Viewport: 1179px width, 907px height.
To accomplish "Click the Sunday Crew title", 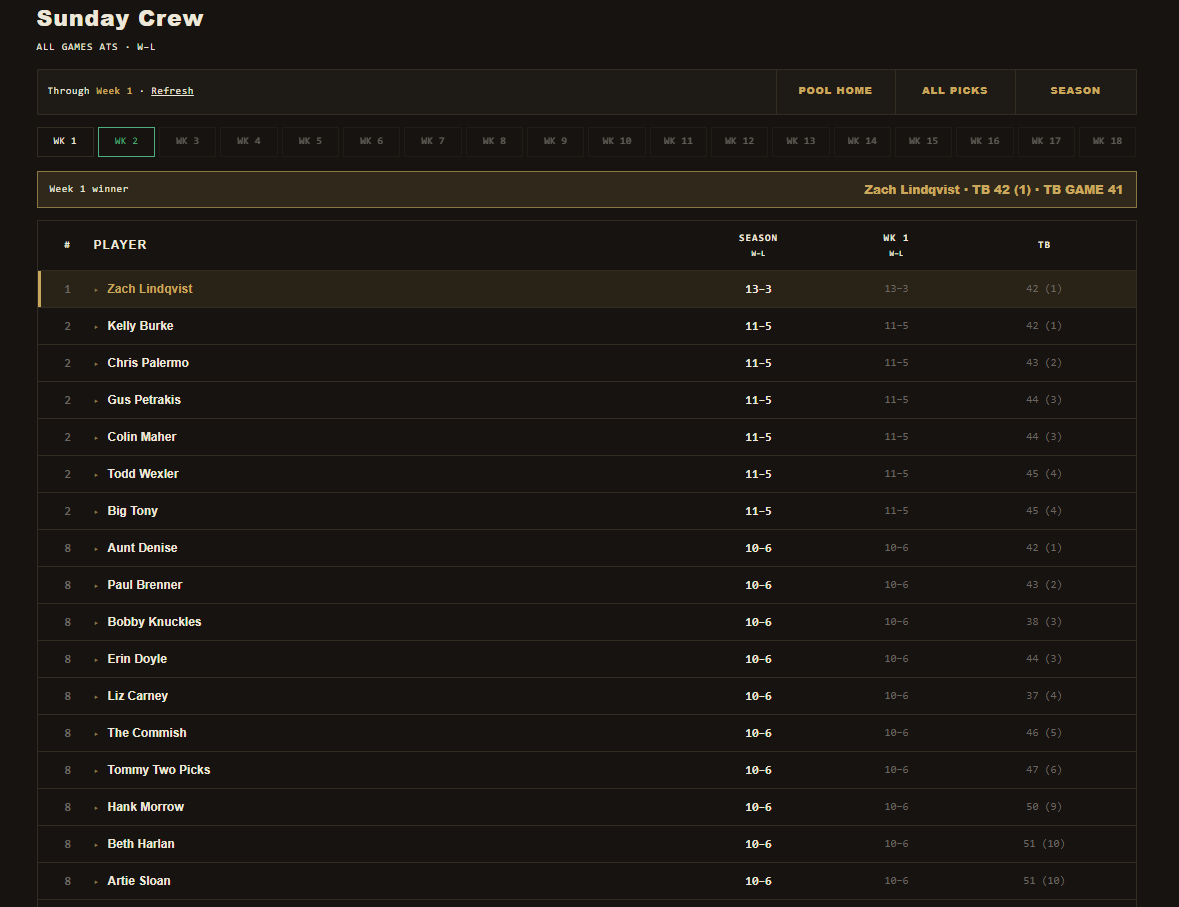I will point(120,19).
